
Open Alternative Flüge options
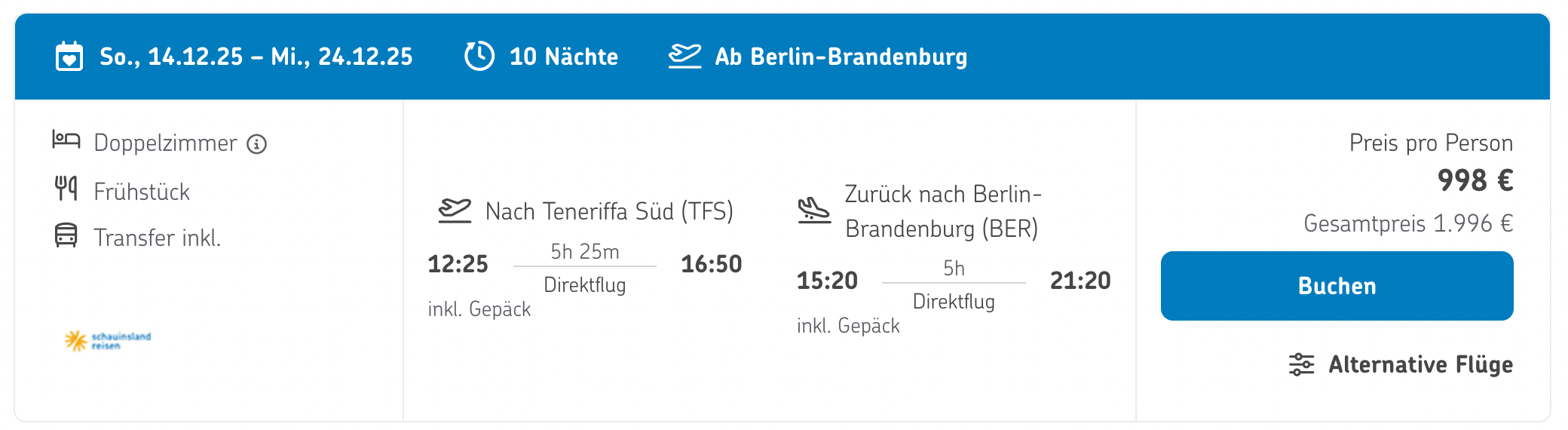(1420, 364)
